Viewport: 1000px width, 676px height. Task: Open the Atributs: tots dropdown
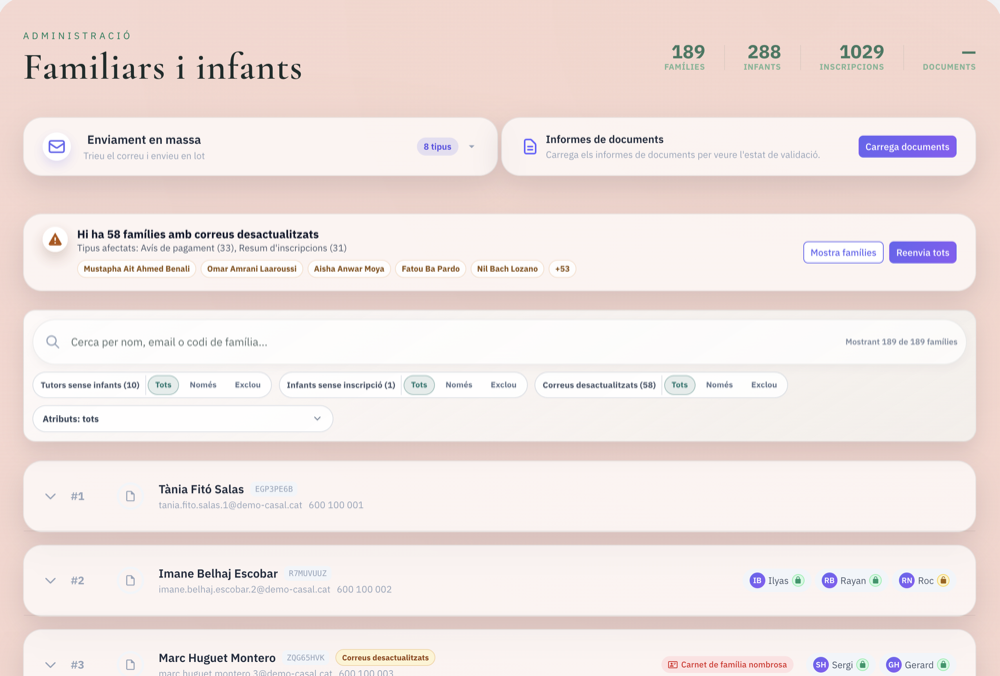pos(181,418)
